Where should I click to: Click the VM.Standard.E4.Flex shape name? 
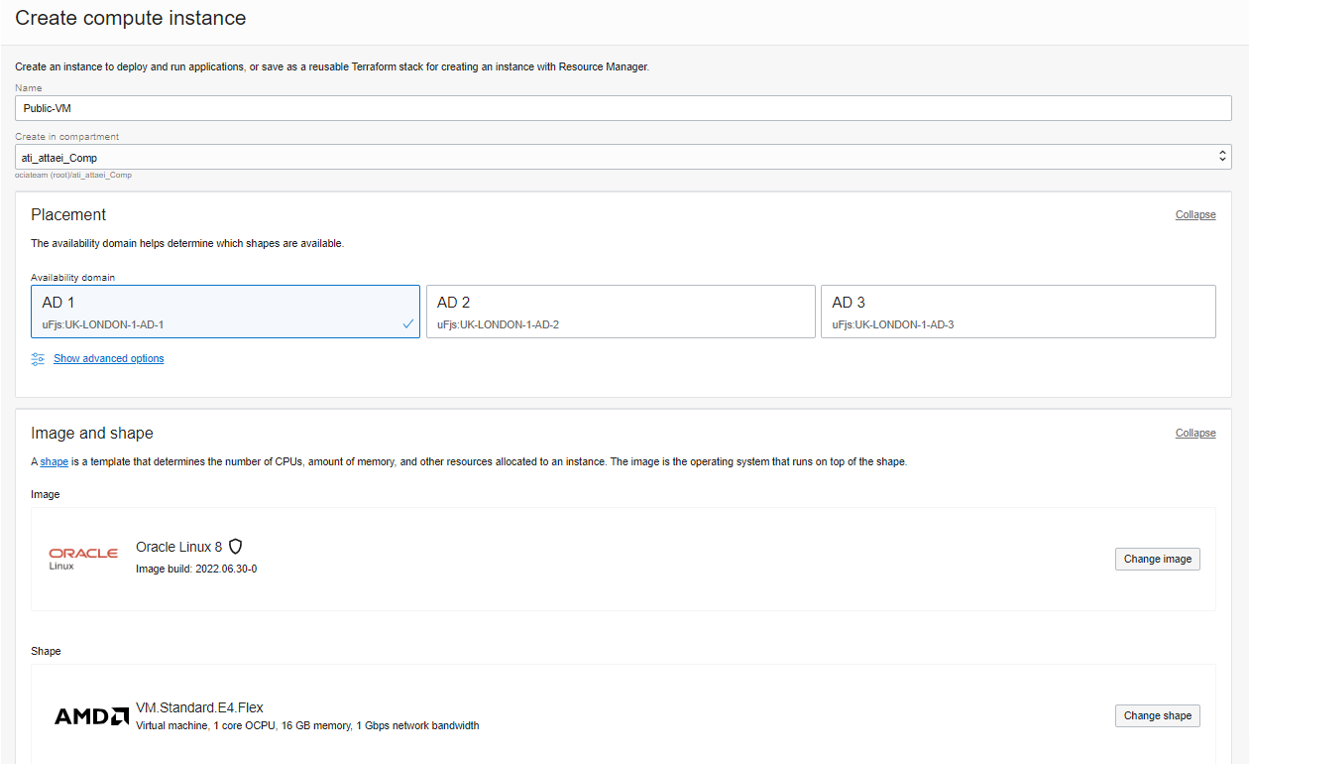pos(200,708)
